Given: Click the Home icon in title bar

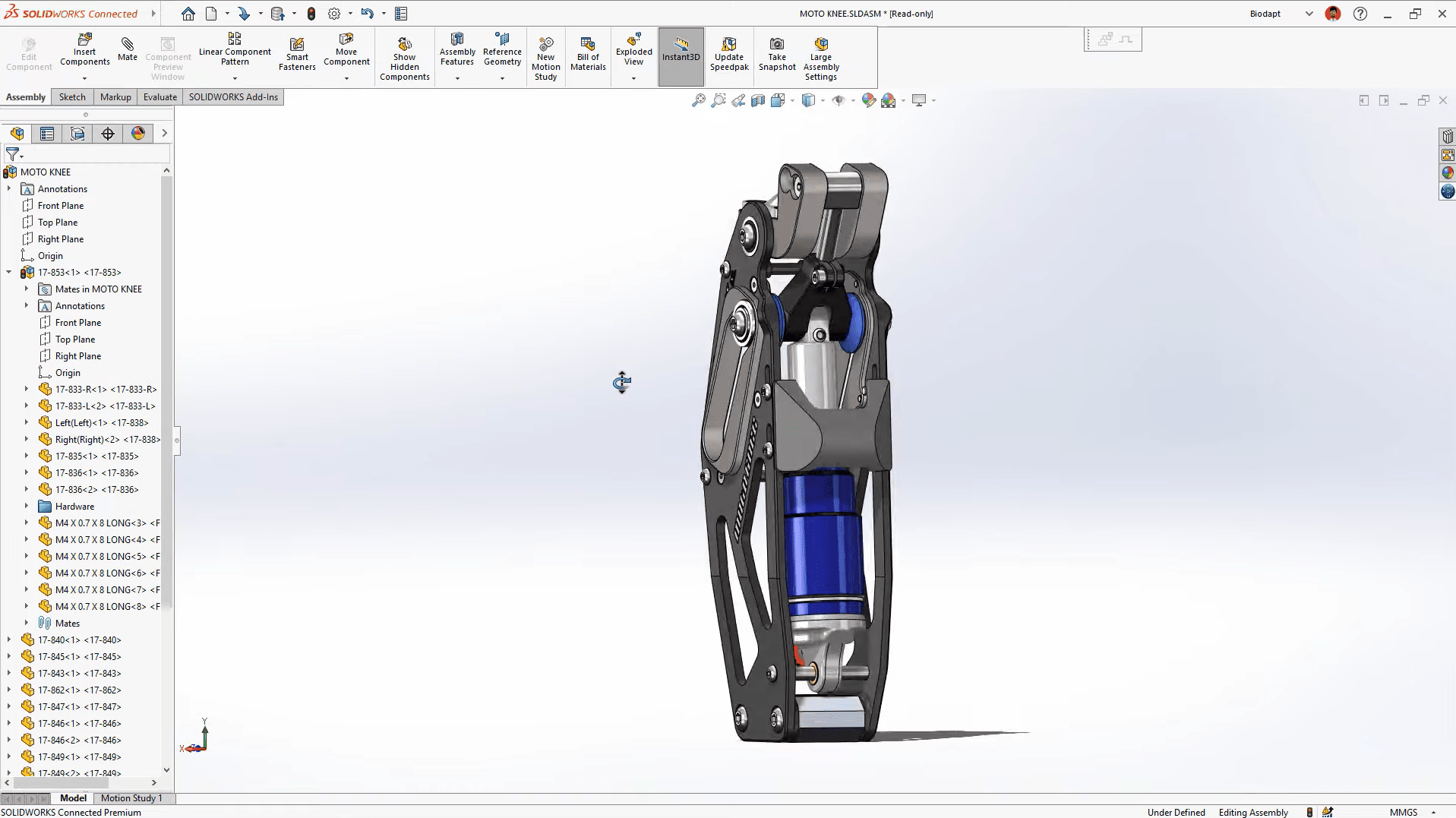Looking at the screenshot, I should click(188, 14).
